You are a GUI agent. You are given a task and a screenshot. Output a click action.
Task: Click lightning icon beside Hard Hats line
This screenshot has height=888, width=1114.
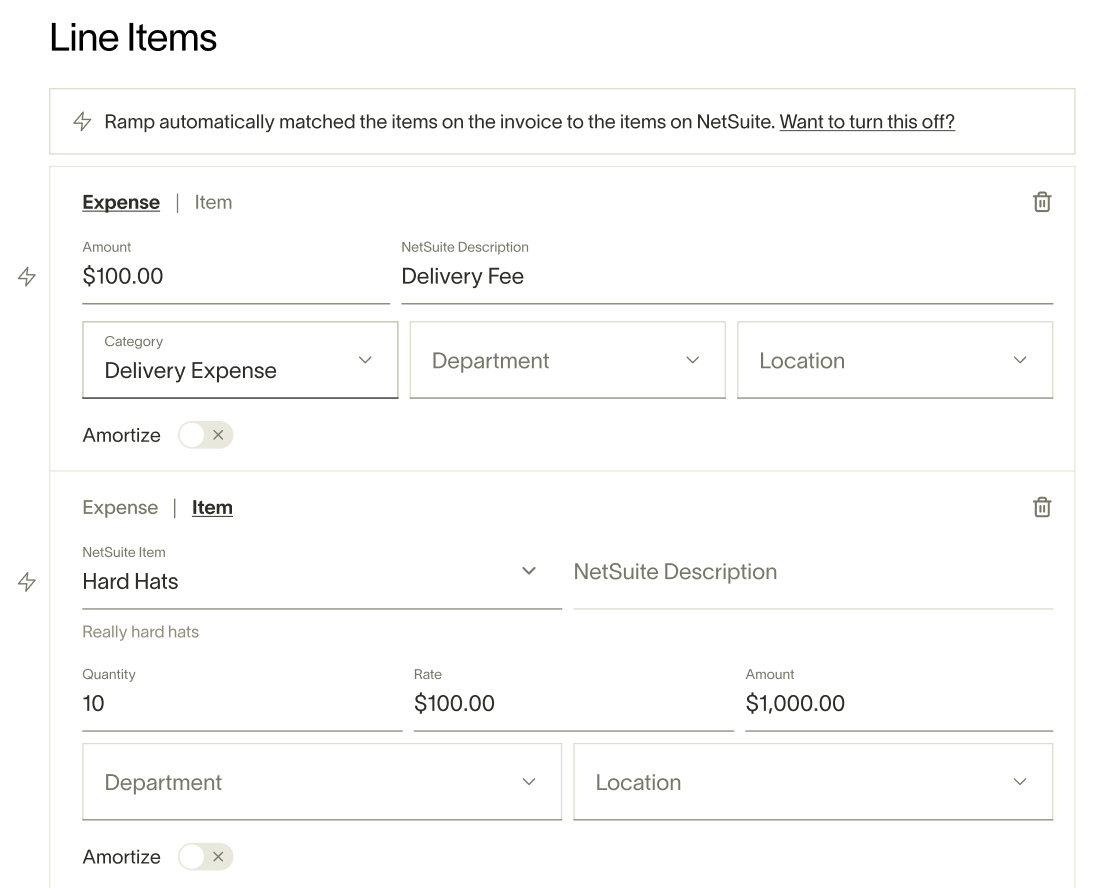point(27,582)
